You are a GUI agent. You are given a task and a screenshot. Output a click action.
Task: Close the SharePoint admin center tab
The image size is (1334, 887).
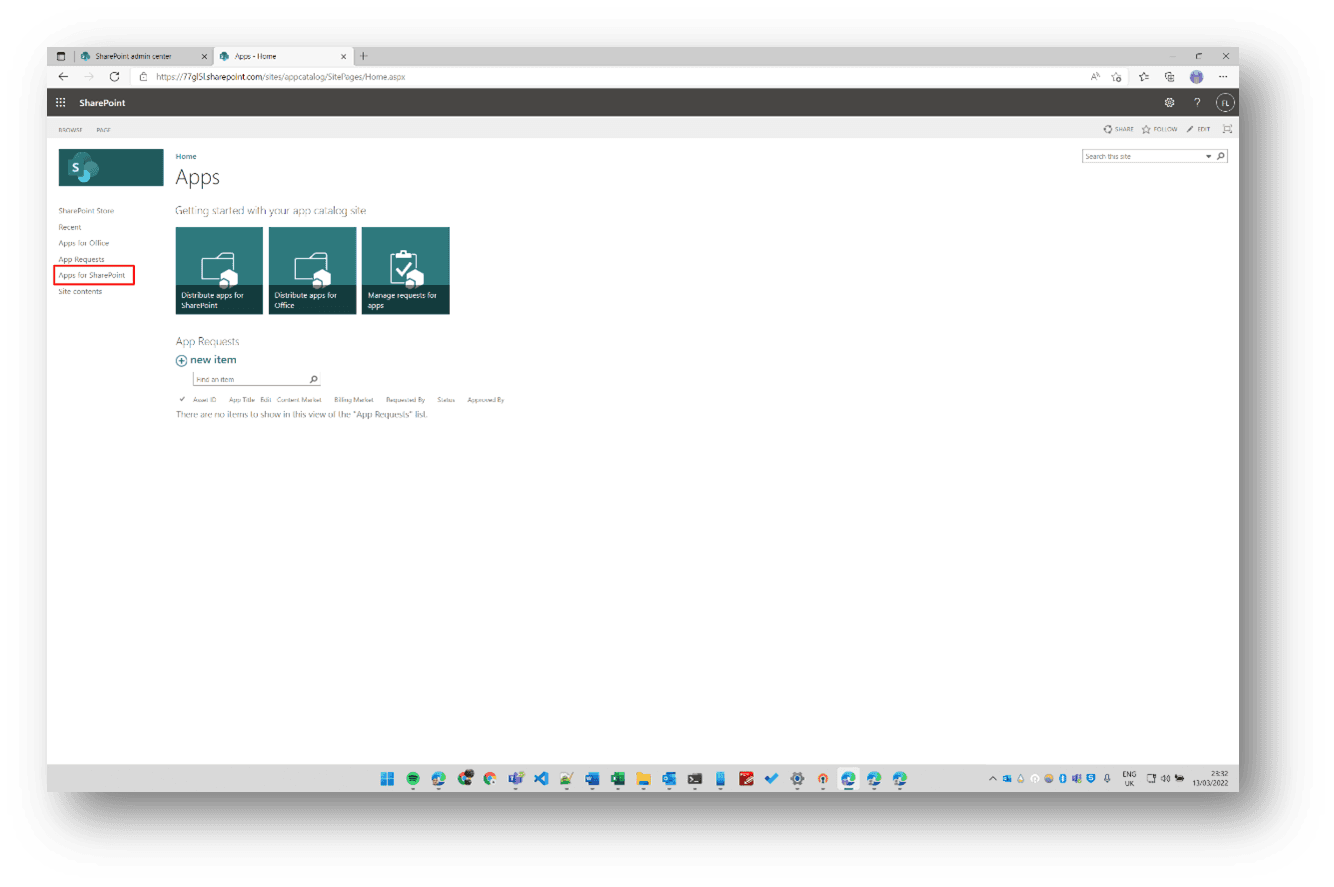[x=204, y=56]
